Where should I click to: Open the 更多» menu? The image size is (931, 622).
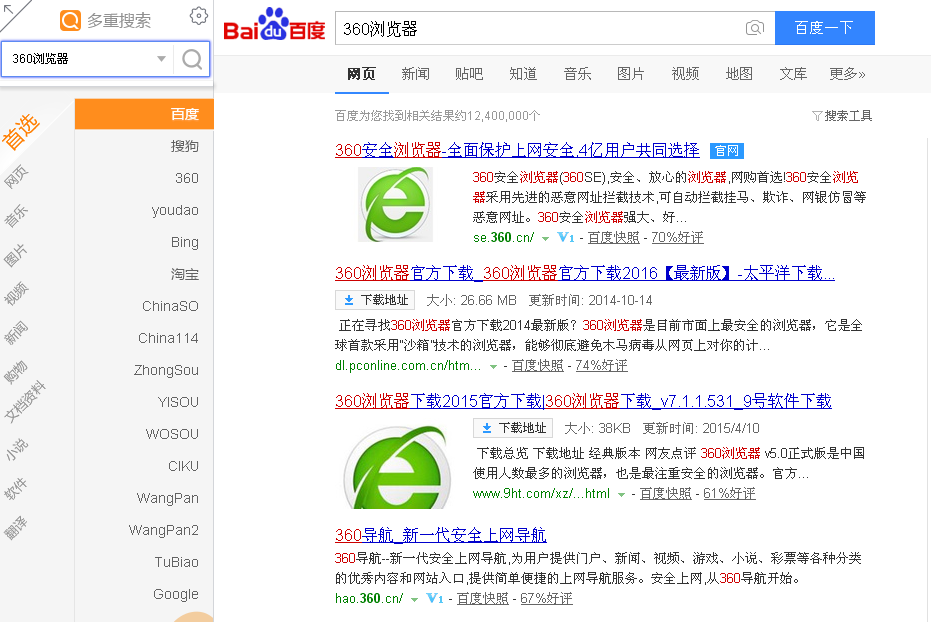pos(847,74)
